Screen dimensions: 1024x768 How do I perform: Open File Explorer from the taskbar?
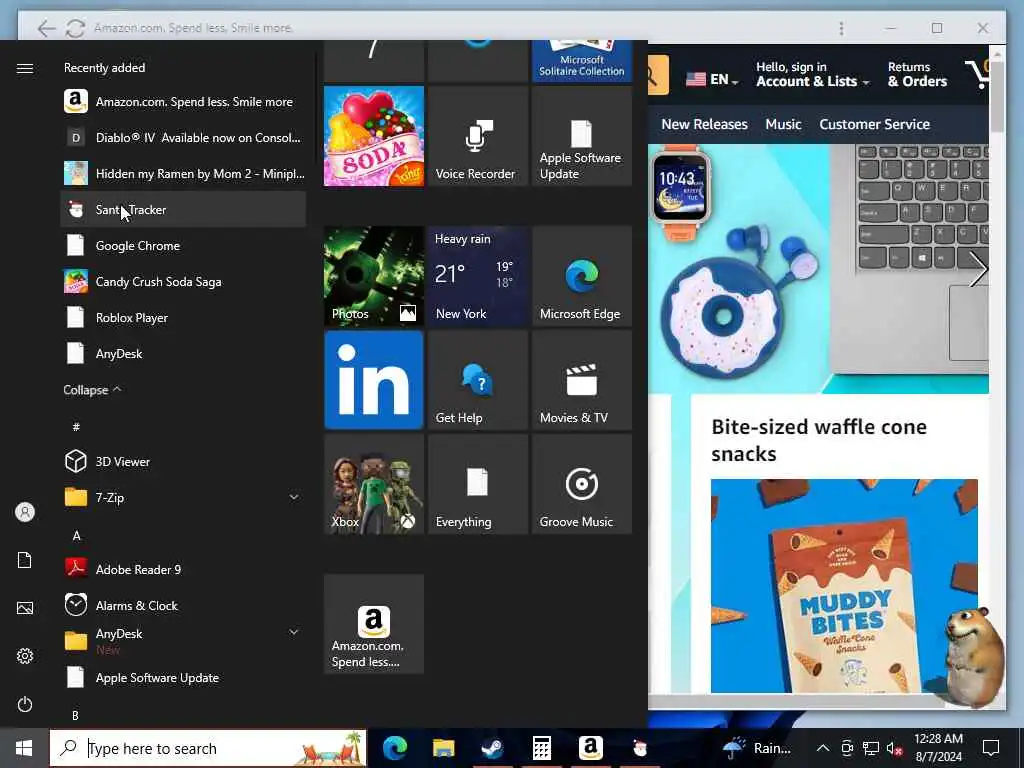(443, 748)
